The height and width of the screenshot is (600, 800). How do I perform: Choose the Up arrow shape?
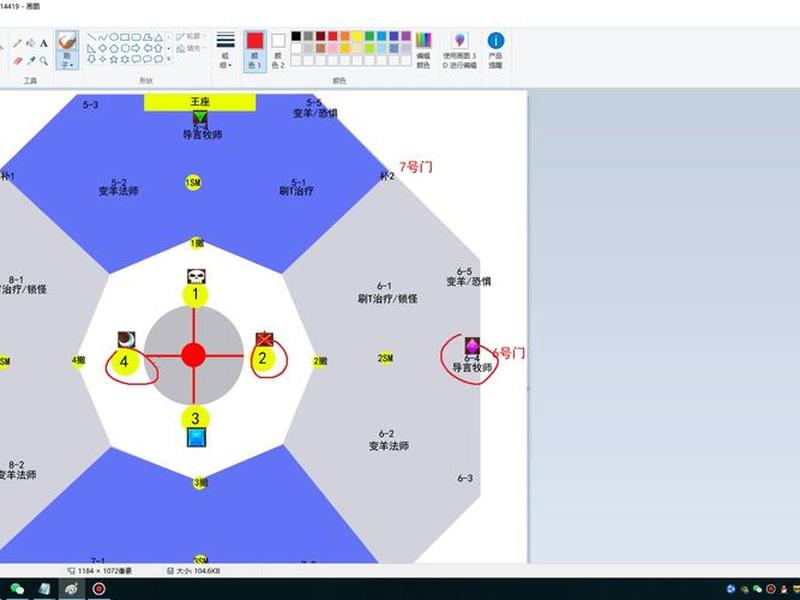(x=159, y=48)
